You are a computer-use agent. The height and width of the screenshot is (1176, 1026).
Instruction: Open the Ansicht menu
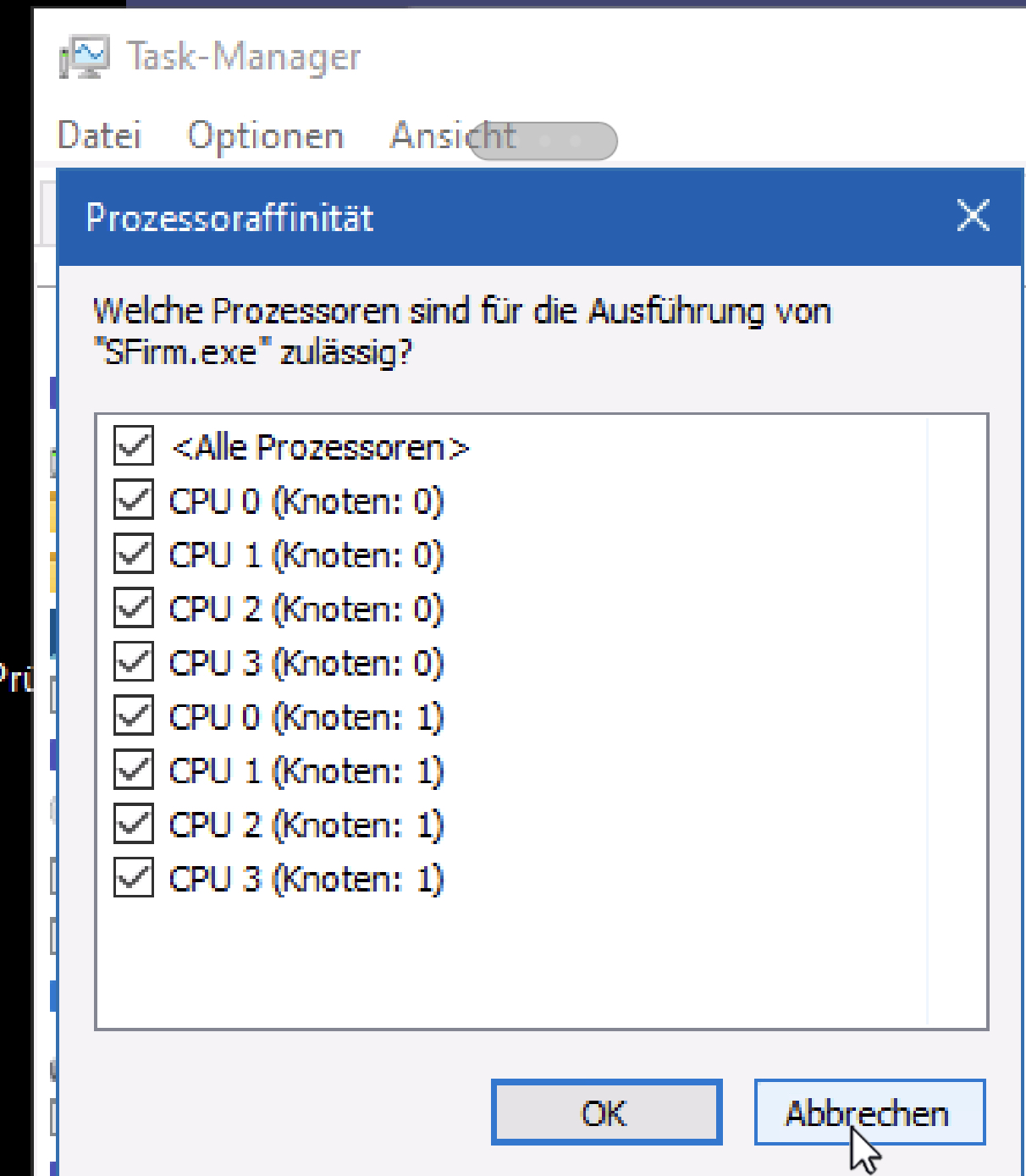tap(453, 135)
